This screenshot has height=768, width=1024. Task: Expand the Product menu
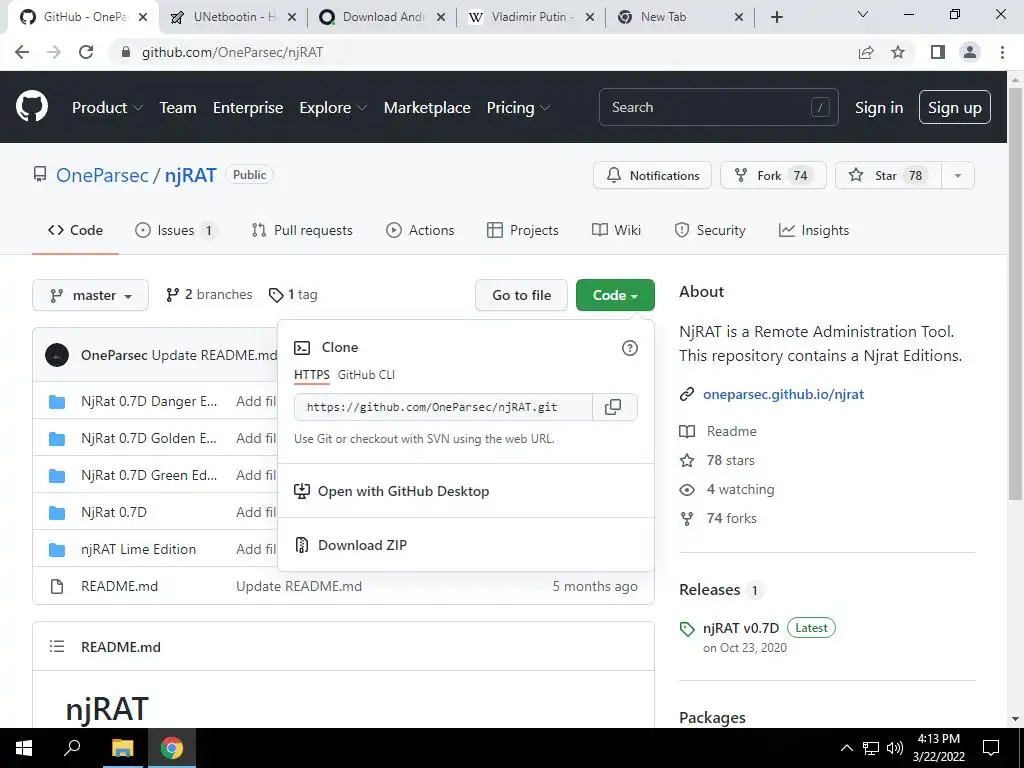(107, 108)
